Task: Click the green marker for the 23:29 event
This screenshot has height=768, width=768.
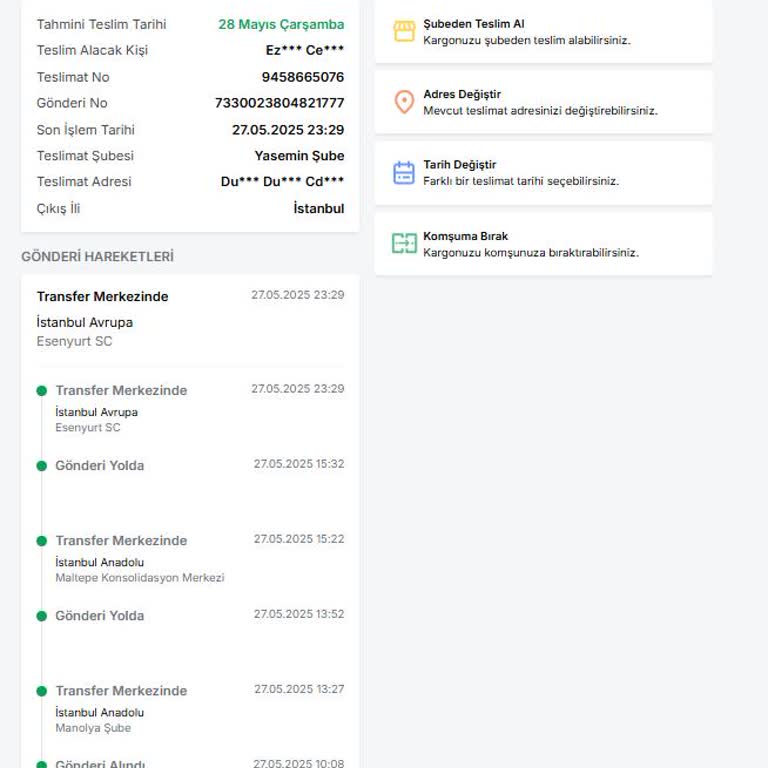Action: point(42,391)
